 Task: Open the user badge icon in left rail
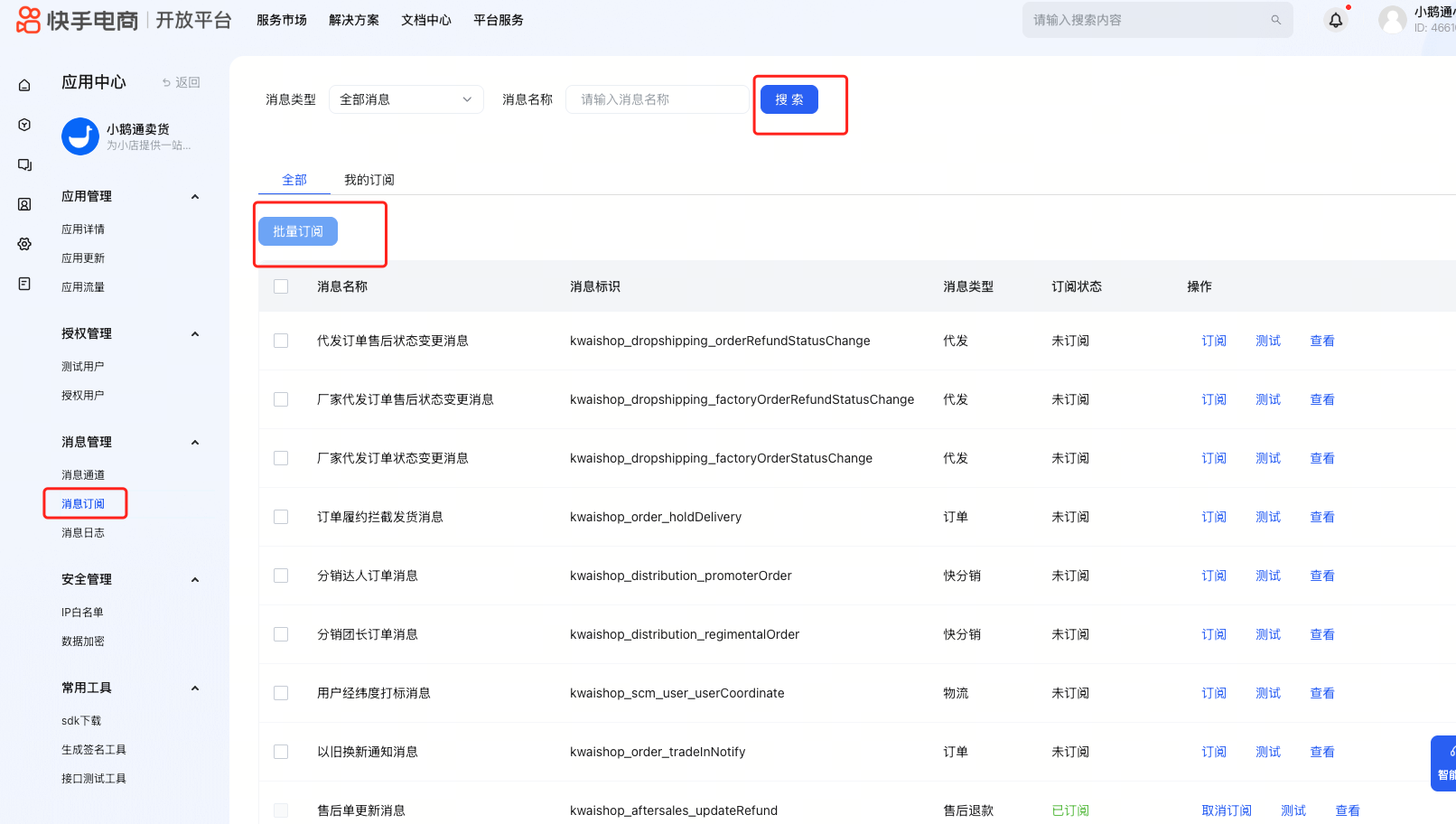tap(24, 204)
